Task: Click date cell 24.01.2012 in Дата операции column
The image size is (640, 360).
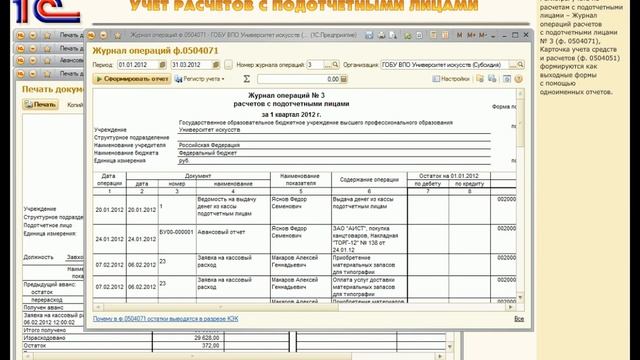Action: point(109,239)
